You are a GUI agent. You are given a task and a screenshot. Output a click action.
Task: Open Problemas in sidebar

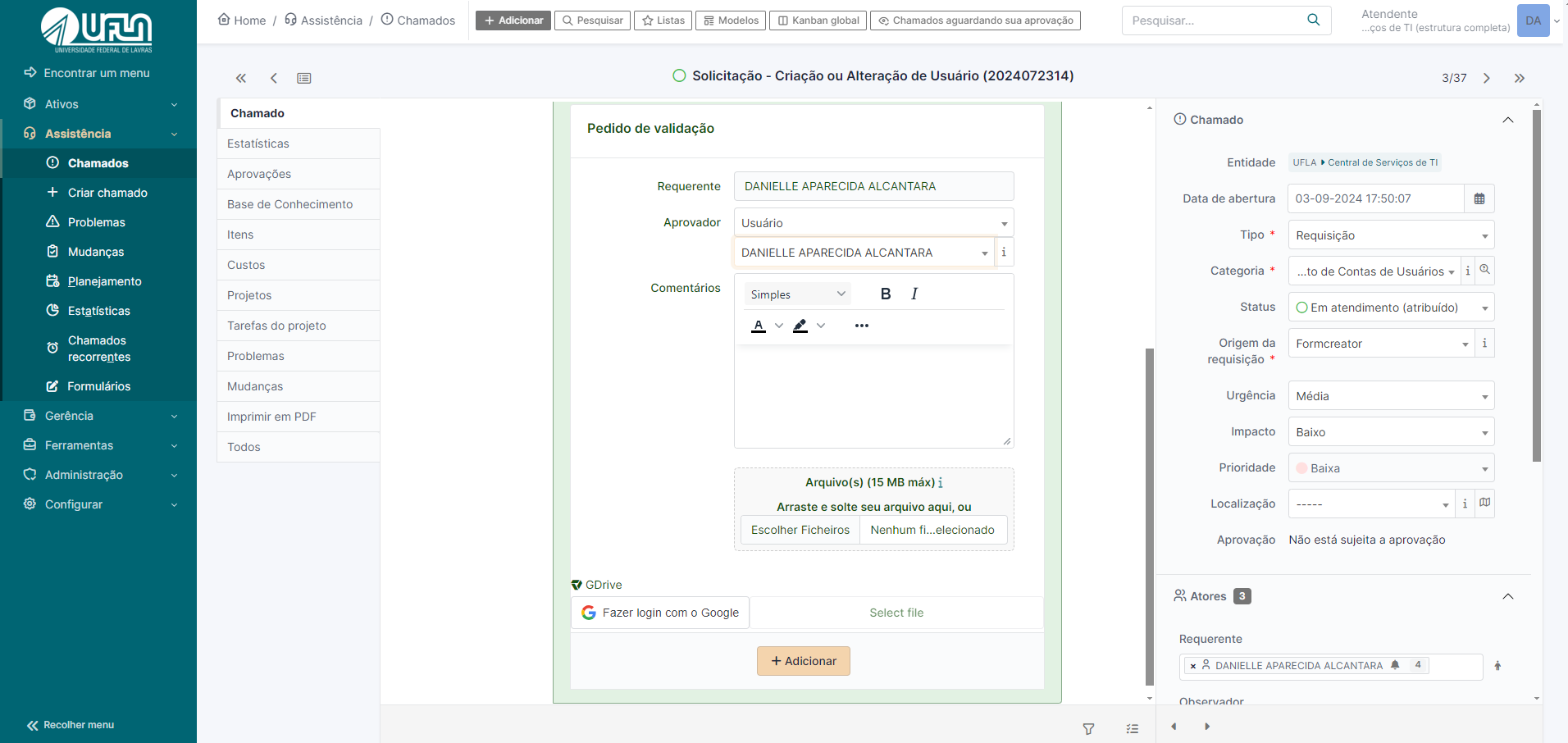tap(98, 222)
